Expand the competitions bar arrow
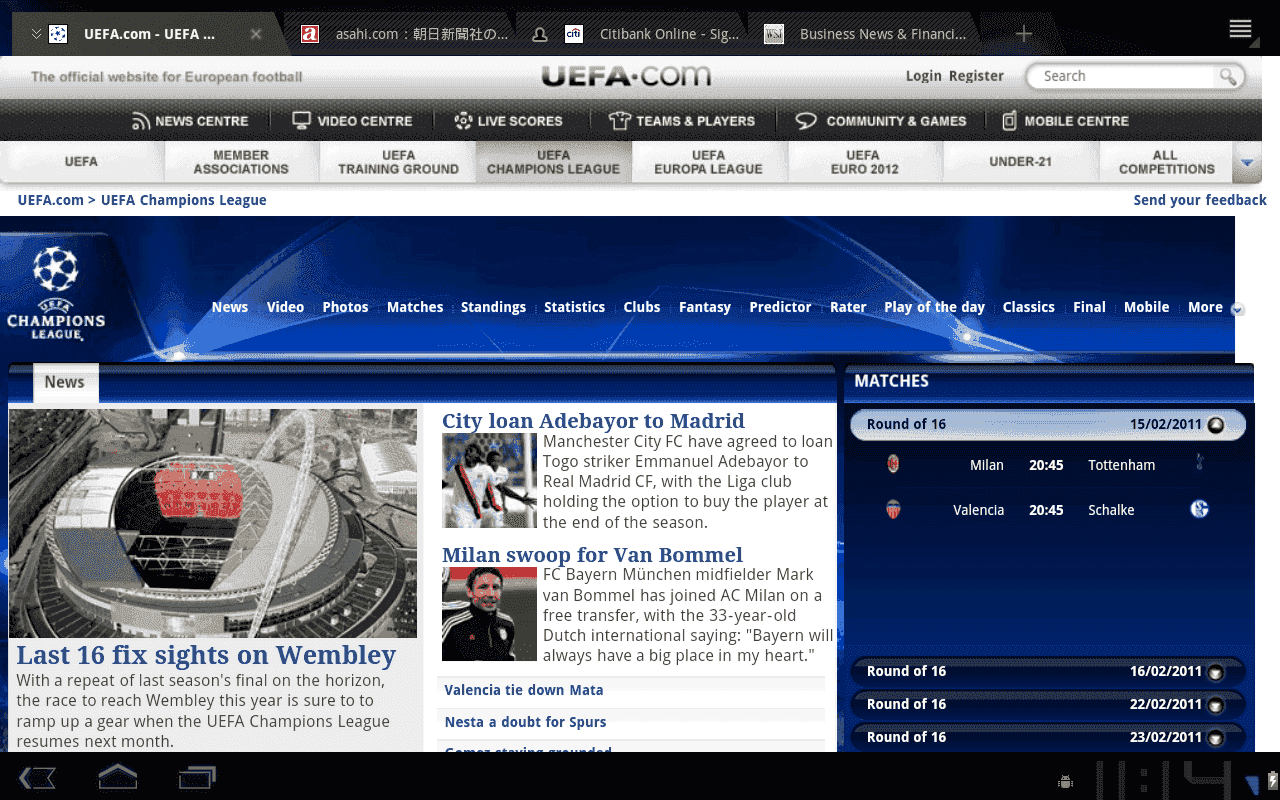The height and width of the screenshot is (800, 1280). [1247, 162]
